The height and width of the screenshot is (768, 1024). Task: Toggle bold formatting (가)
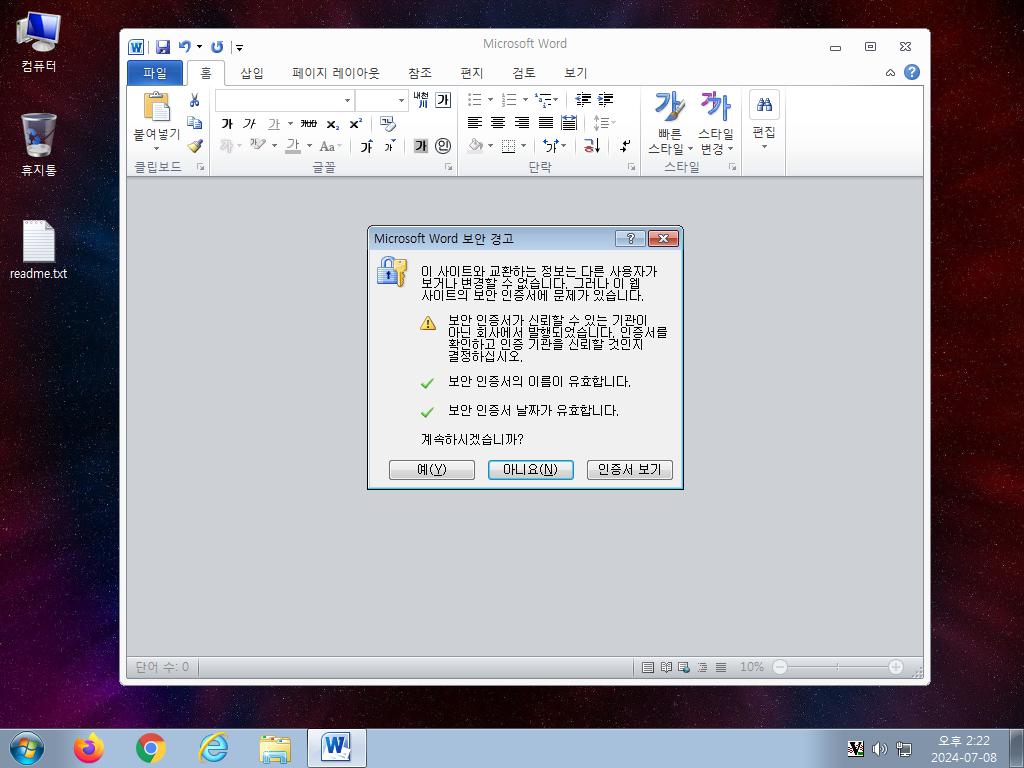click(227, 123)
